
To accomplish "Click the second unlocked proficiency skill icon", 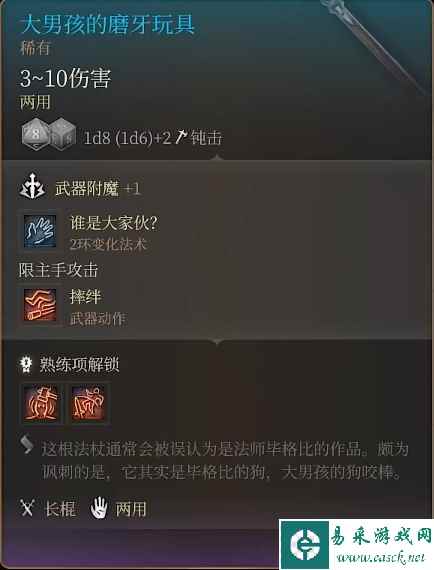I will [88, 404].
